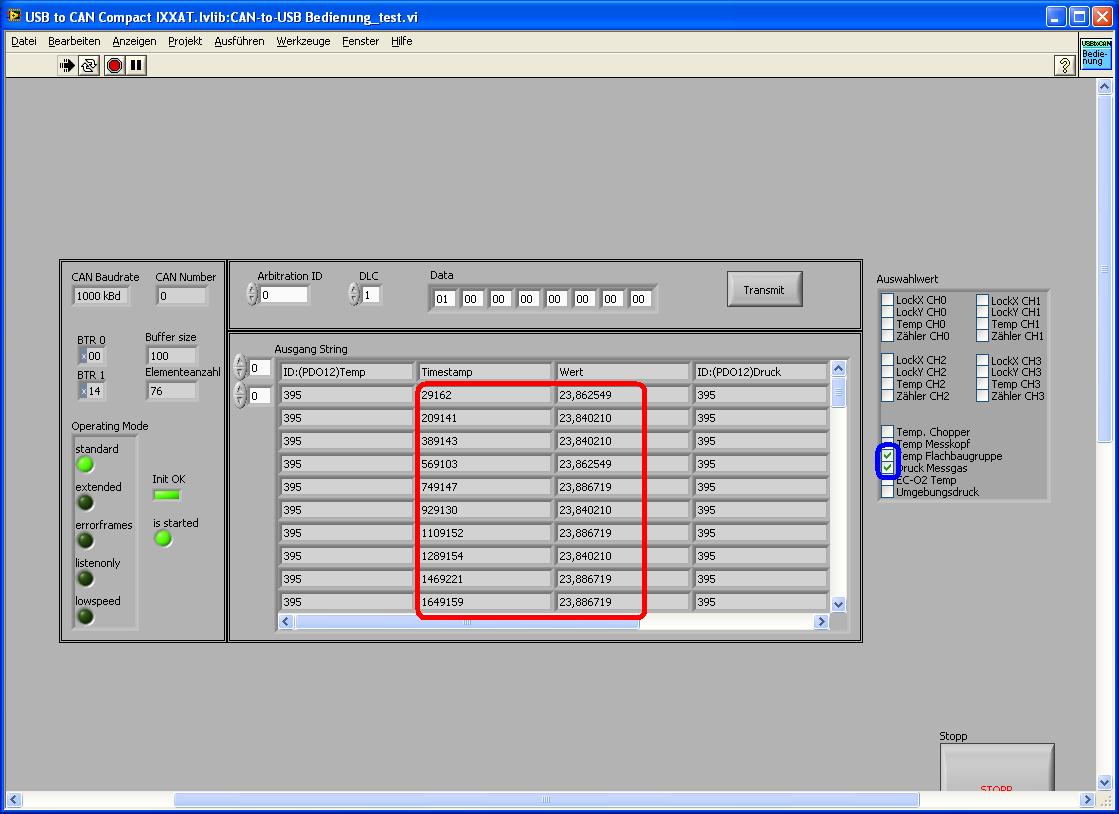Enable the Zähler CH0 checkbox
This screenshot has width=1119, height=814.
(887, 336)
